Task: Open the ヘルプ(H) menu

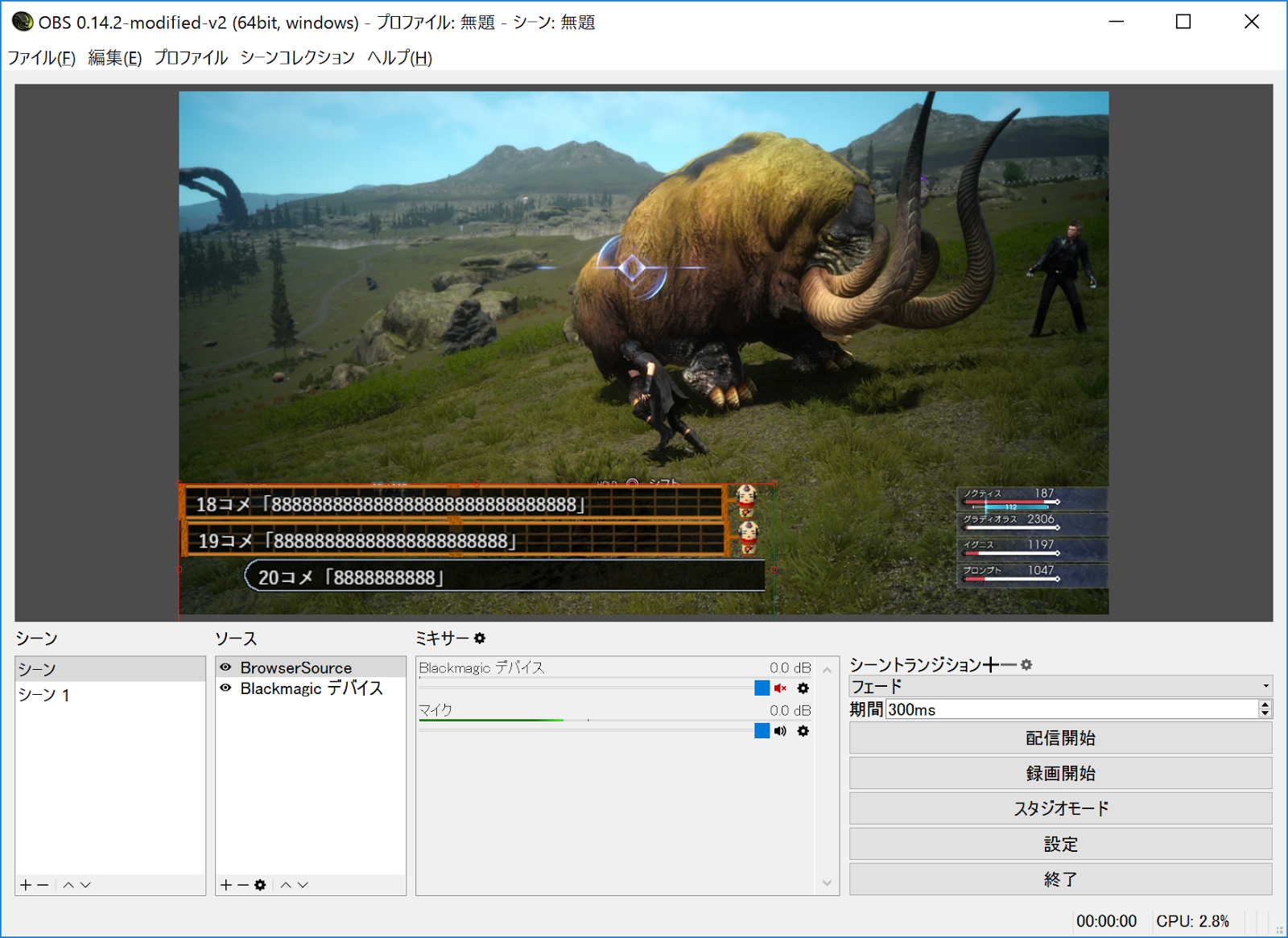Action: [399, 58]
